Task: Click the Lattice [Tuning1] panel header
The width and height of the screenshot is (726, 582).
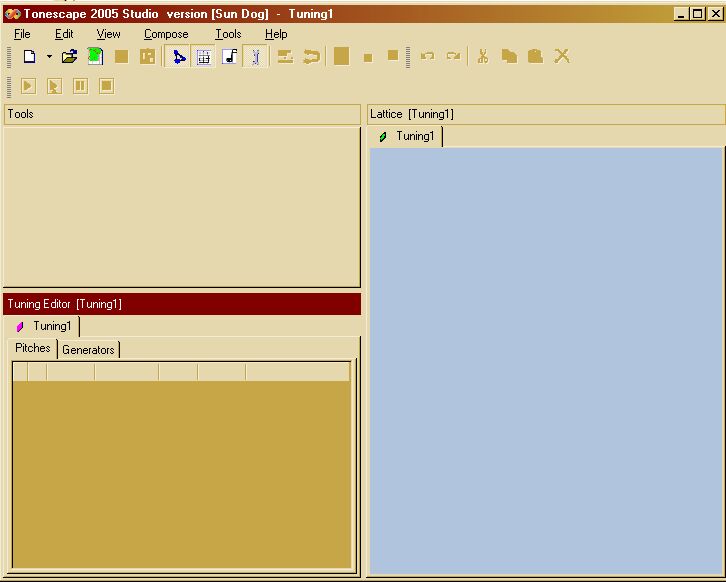Action: point(546,114)
